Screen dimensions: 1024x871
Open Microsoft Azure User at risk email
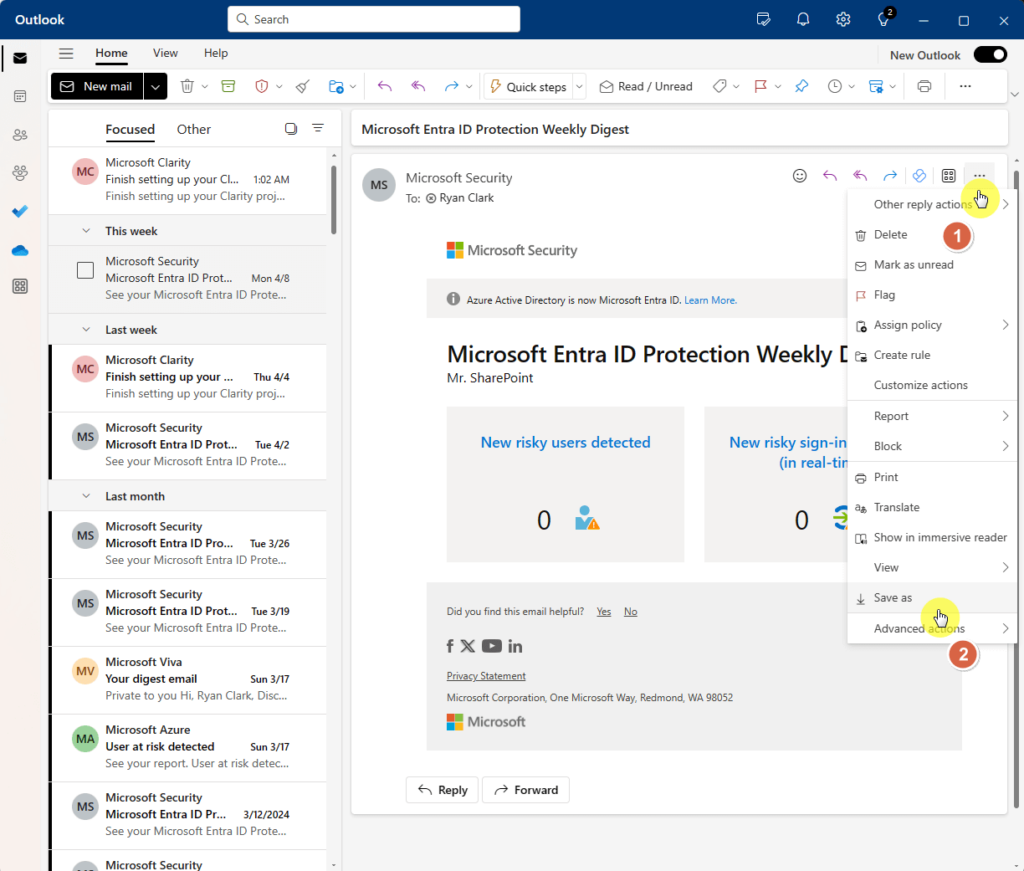click(x=188, y=747)
